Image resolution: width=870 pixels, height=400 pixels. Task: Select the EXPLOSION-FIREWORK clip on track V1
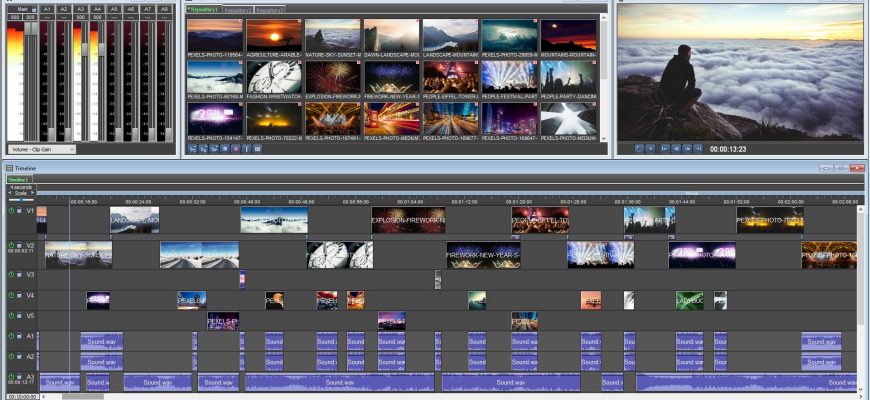(x=408, y=220)
